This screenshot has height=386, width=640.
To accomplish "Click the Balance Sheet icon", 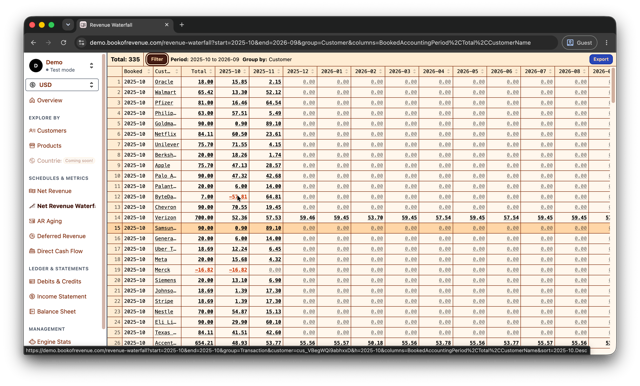I will (32, 312).
